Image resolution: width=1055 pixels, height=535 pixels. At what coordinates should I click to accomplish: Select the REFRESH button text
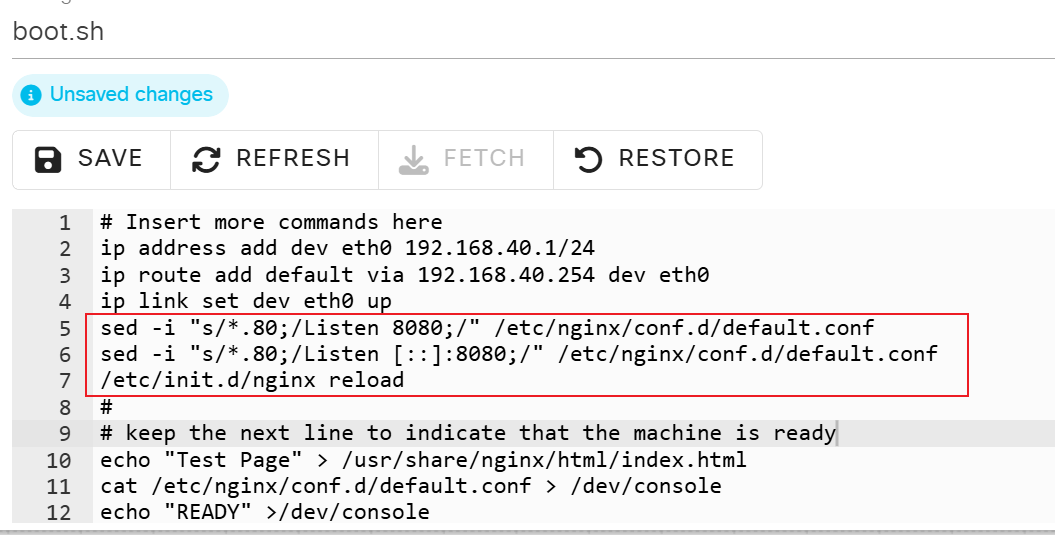[293, 158]
